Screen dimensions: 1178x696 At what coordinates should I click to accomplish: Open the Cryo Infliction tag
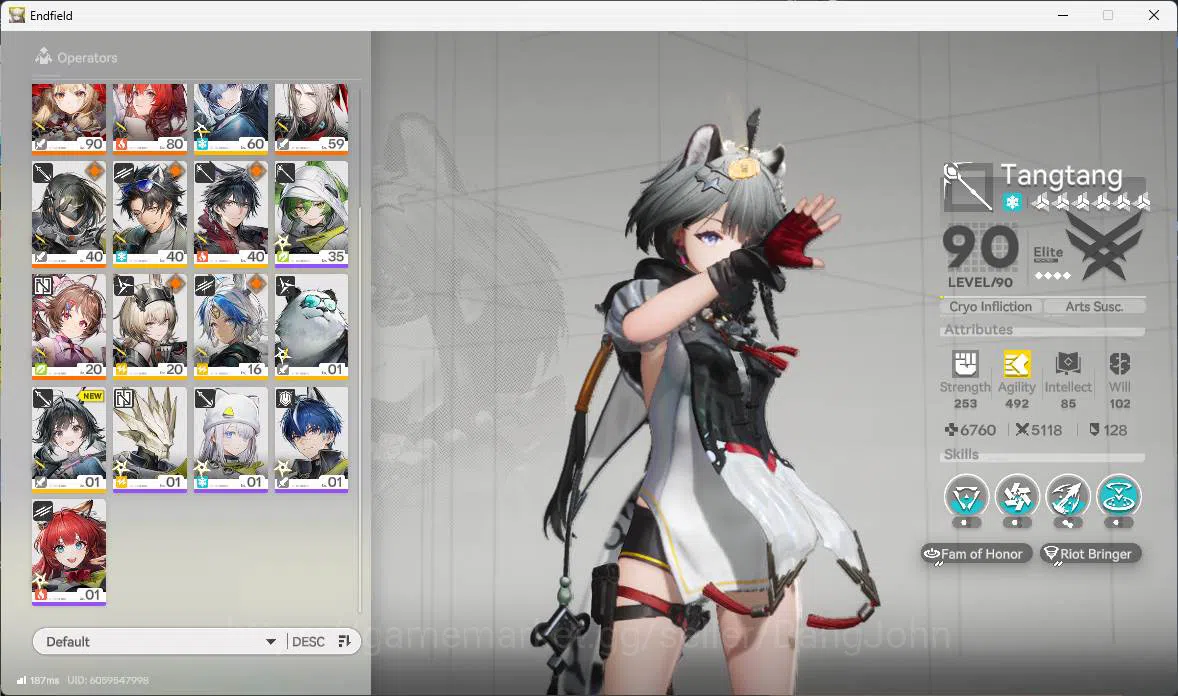click(x=990, y=307)
